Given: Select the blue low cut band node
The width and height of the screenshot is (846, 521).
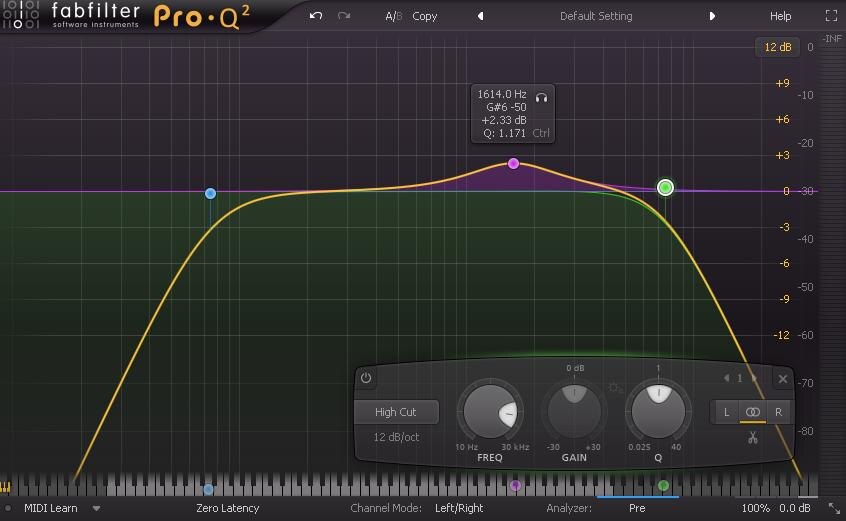Looking at the screenshot, I should tap(210, 193).
